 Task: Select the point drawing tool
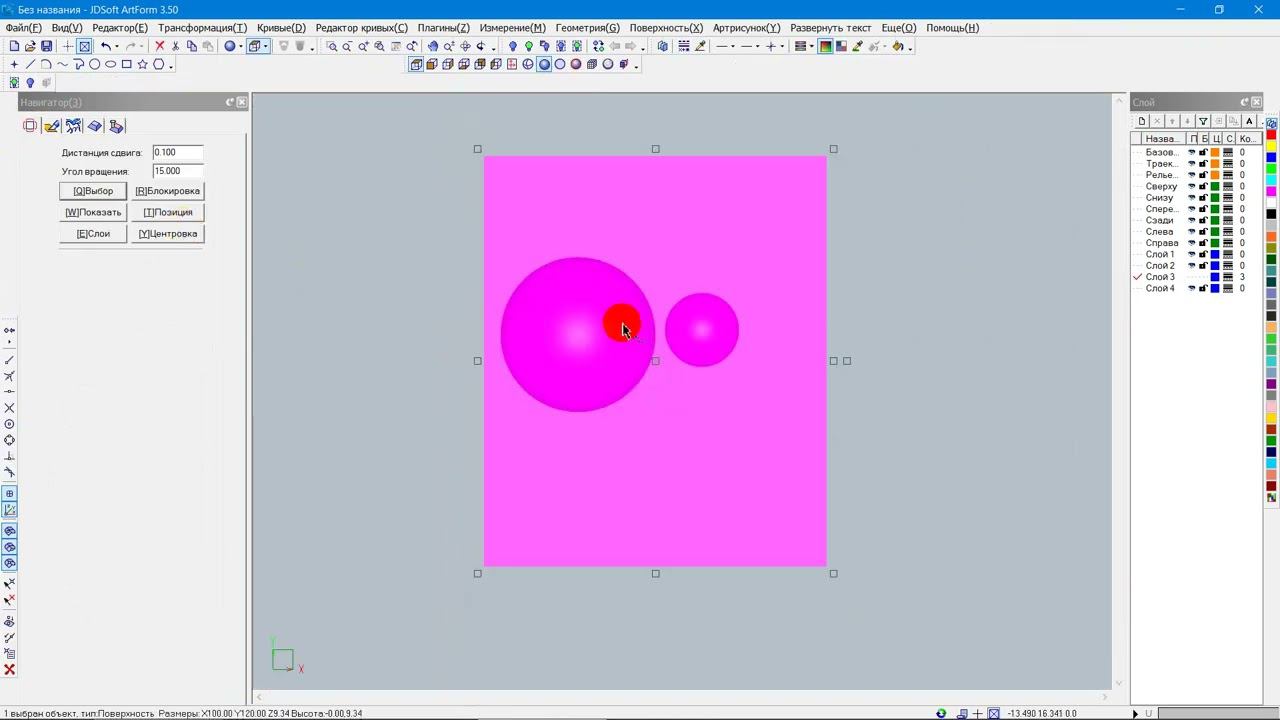(14, 64)
